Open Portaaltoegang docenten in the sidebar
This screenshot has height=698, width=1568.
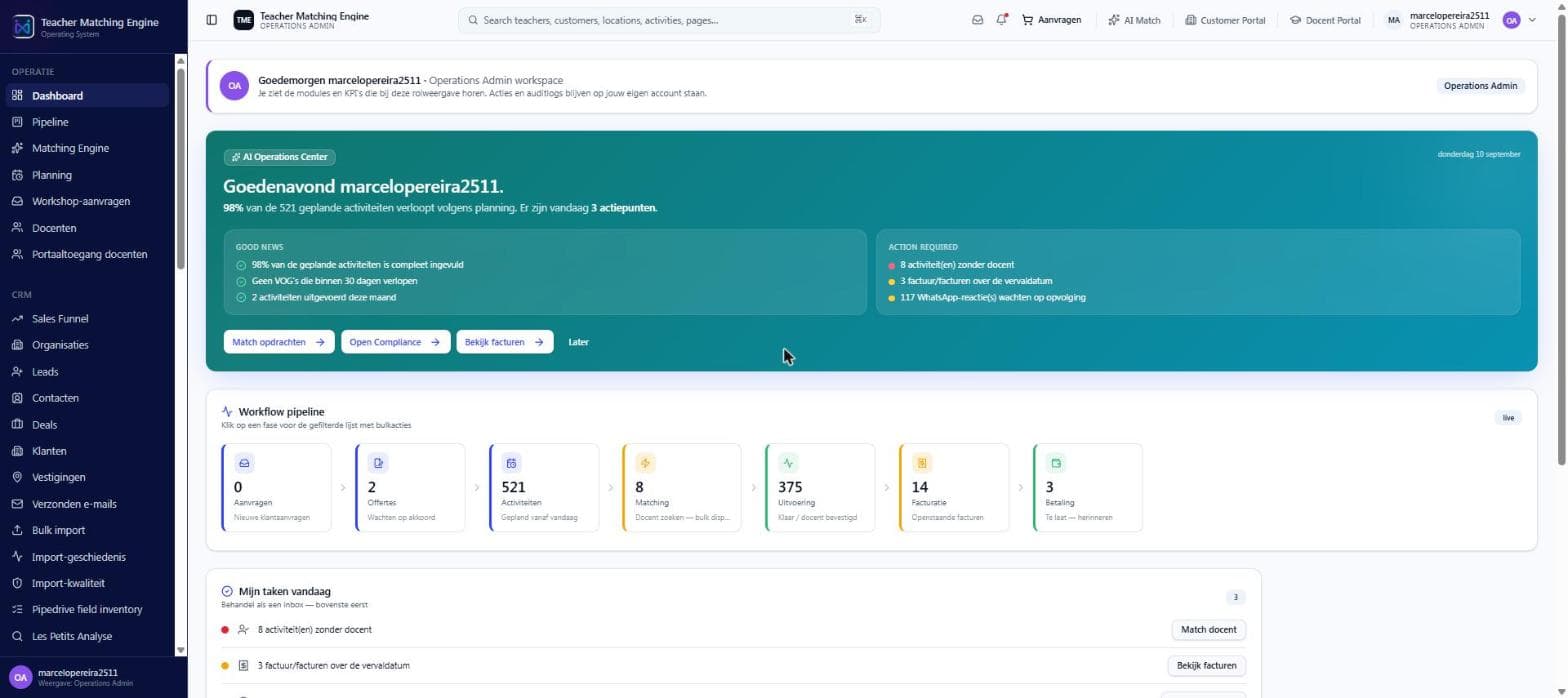pyautogui.click(x=87, y=254)
